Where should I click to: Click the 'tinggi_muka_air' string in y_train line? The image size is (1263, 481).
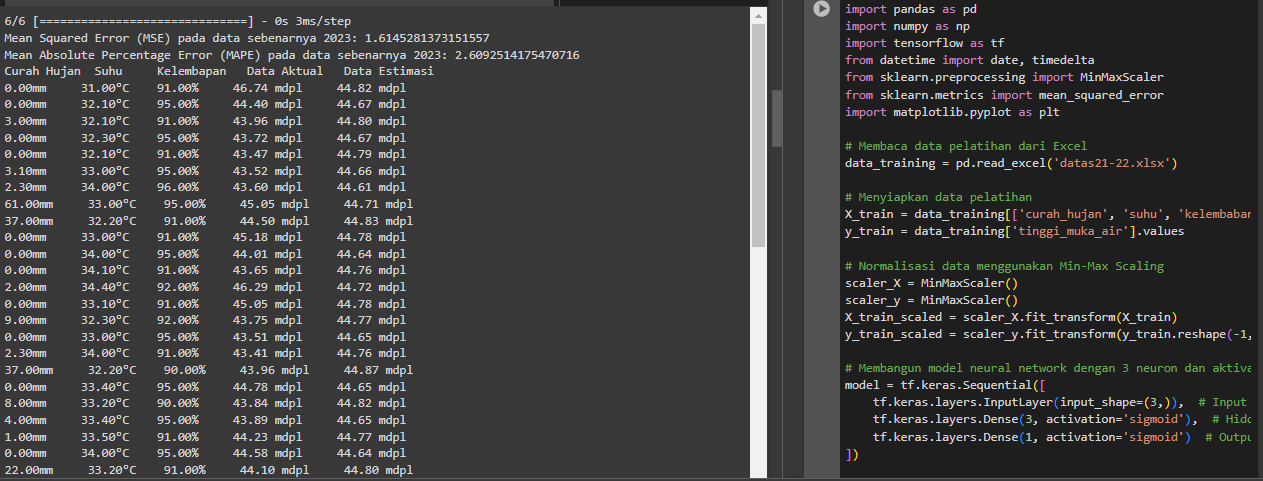1067,231
